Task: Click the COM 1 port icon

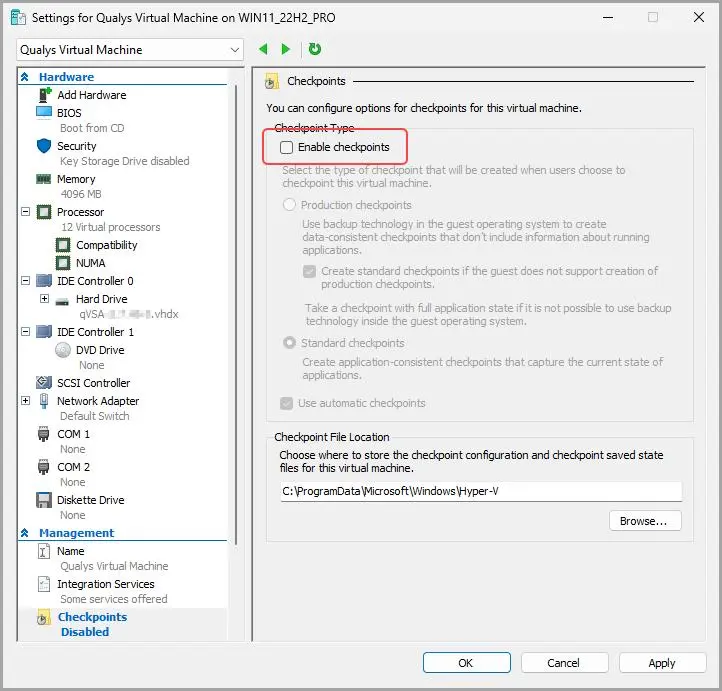Action: [x=43, y=434]
